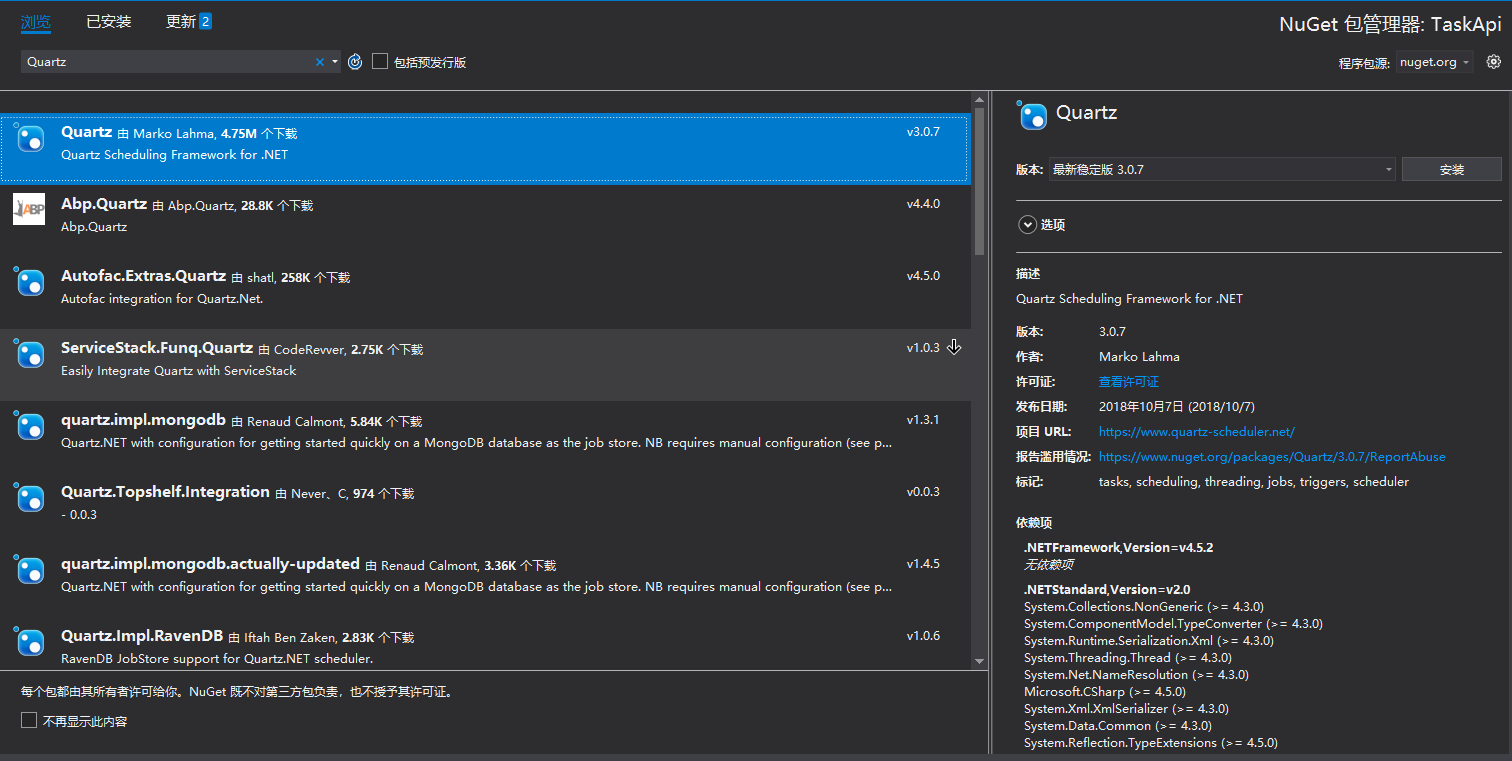Viewport: 1512px width, 761px height.
Task: Click the publish date 2018年10月7日 value
Action: pos(1176,407)
